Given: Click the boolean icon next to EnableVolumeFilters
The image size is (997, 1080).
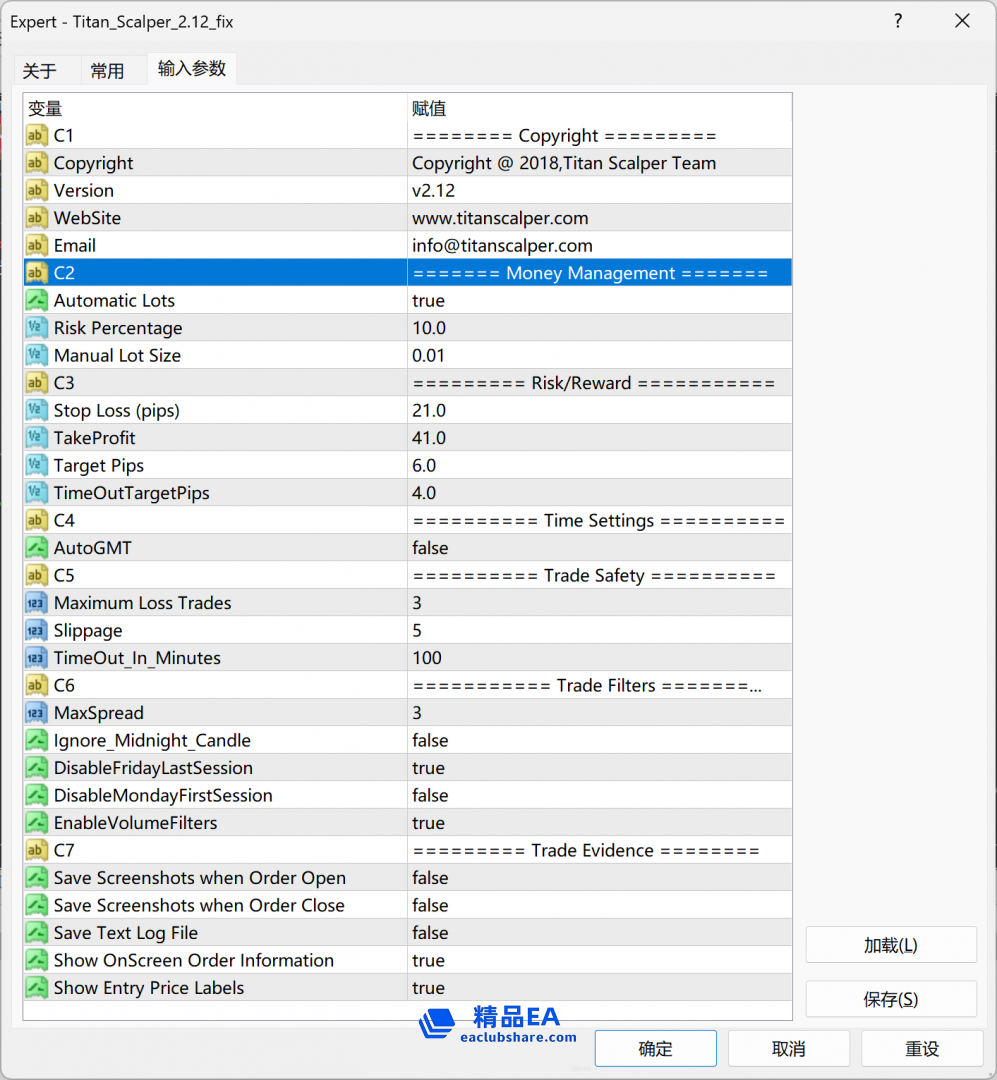Looking at the screenshot, I should pyautogui.click(x=37, y=823).
